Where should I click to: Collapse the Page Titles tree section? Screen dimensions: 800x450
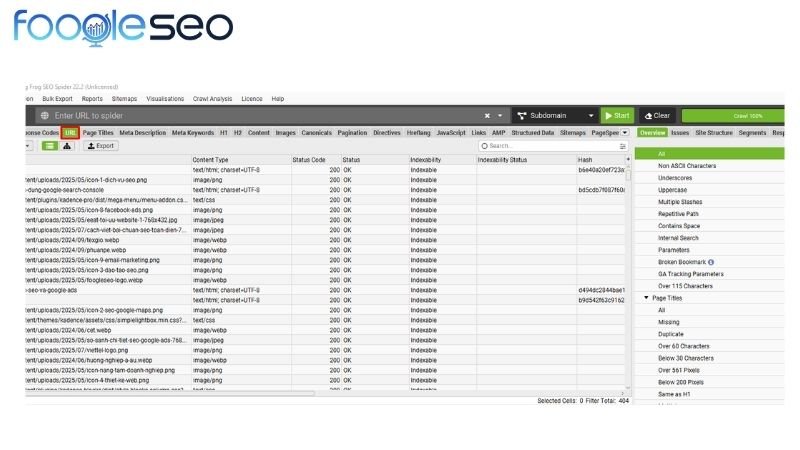point(646,298)
